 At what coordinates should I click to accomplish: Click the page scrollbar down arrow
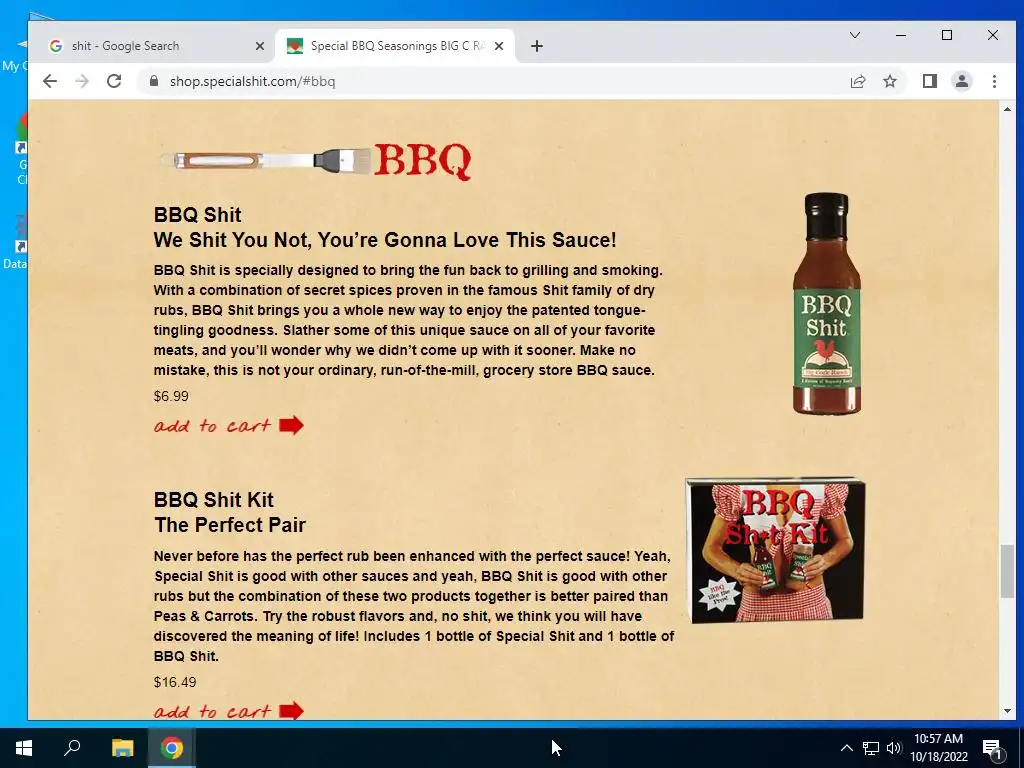click(1007, 711)
